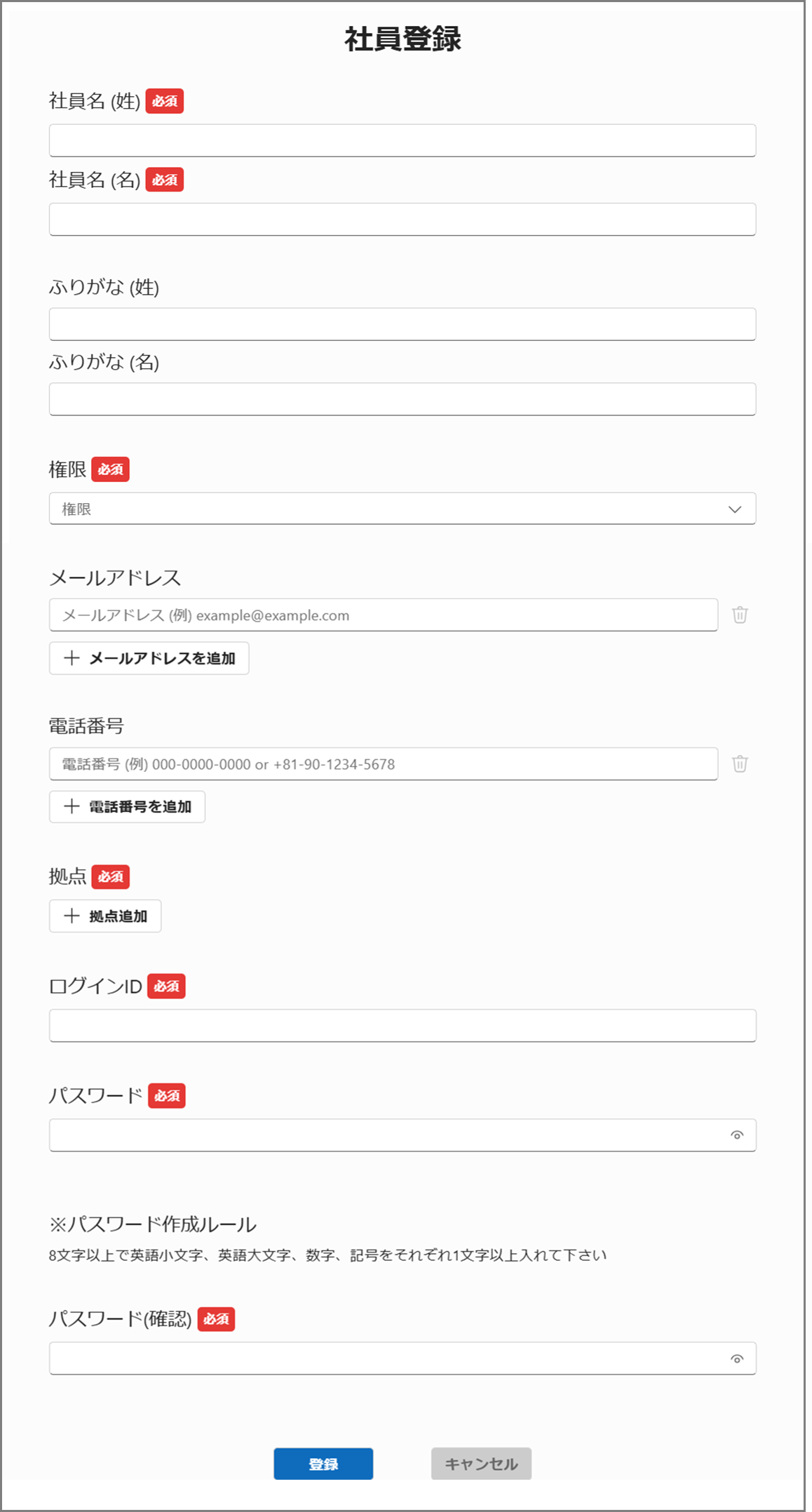Click the キャンセル button
812x1512 pixels.
pos(481,1464)
